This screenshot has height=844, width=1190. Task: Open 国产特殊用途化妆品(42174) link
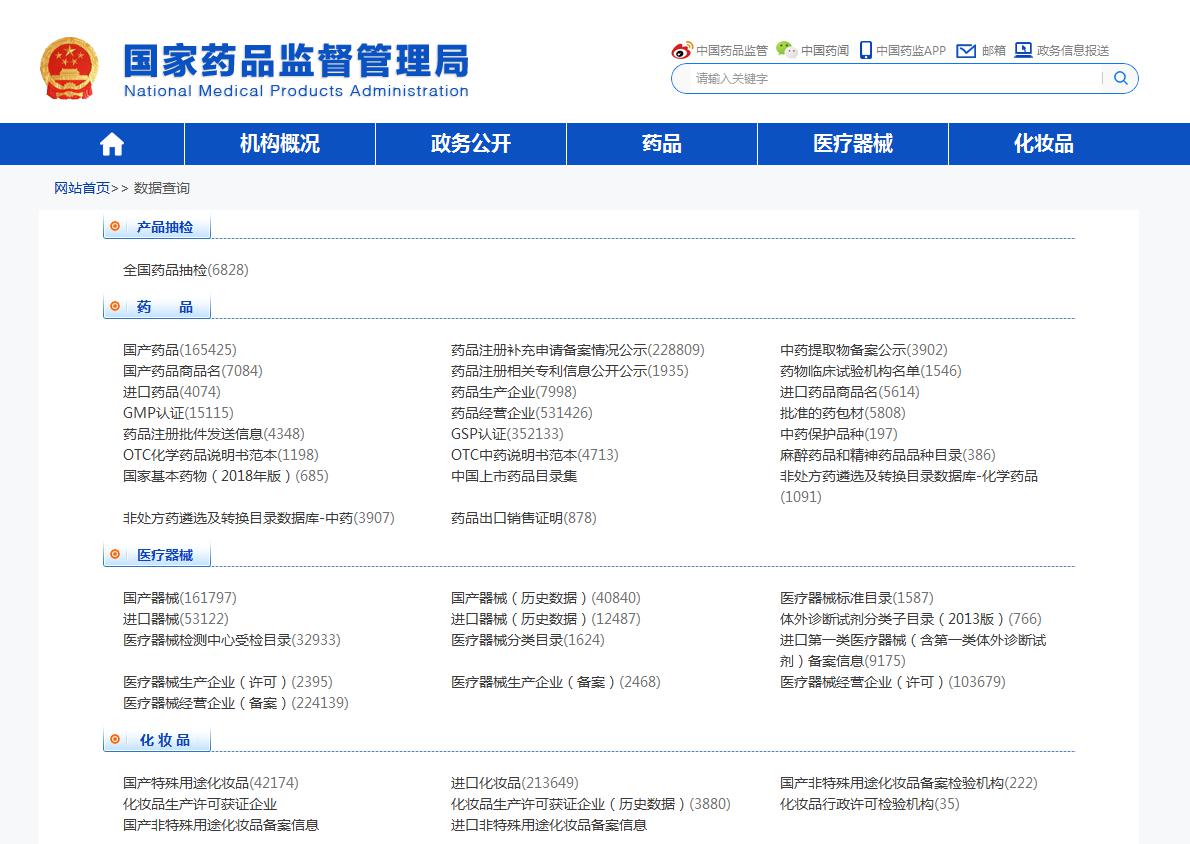[211, 783]
